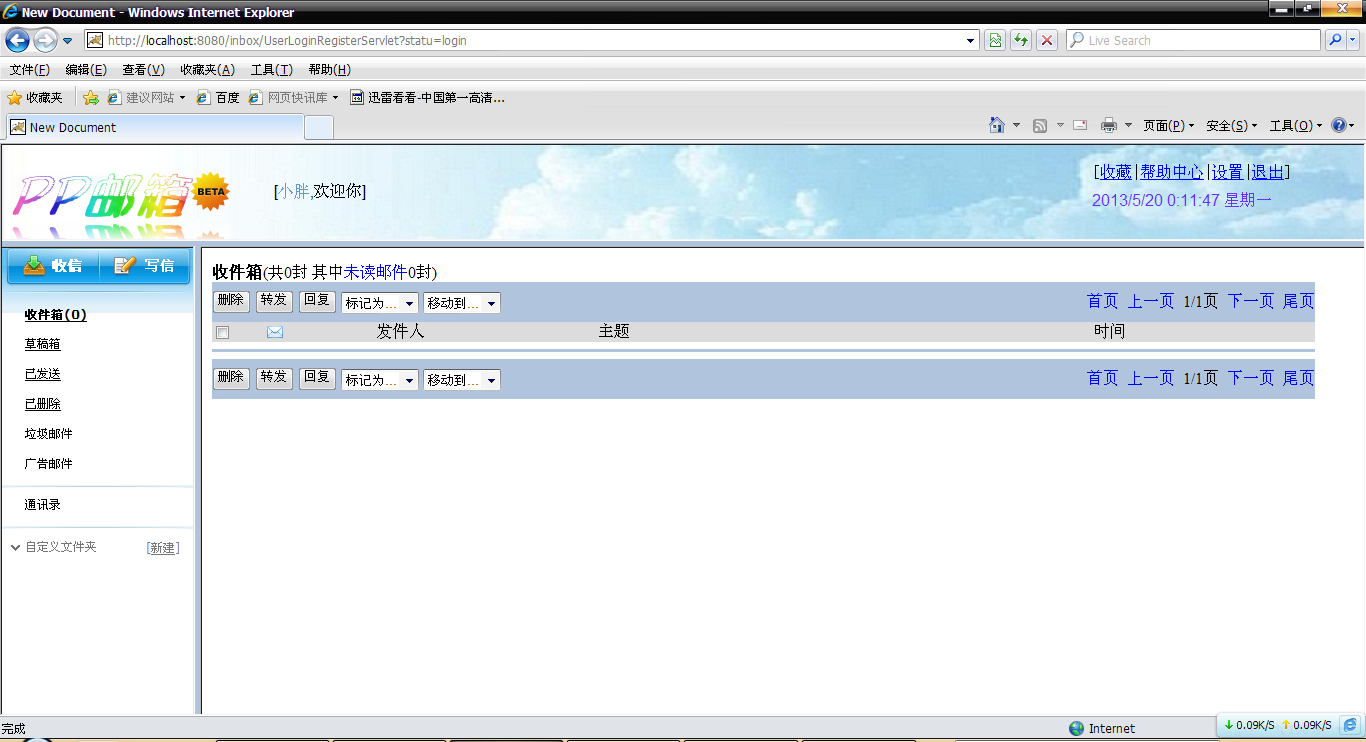Click the Internet Explorer home icon

(x=998, y=125)
